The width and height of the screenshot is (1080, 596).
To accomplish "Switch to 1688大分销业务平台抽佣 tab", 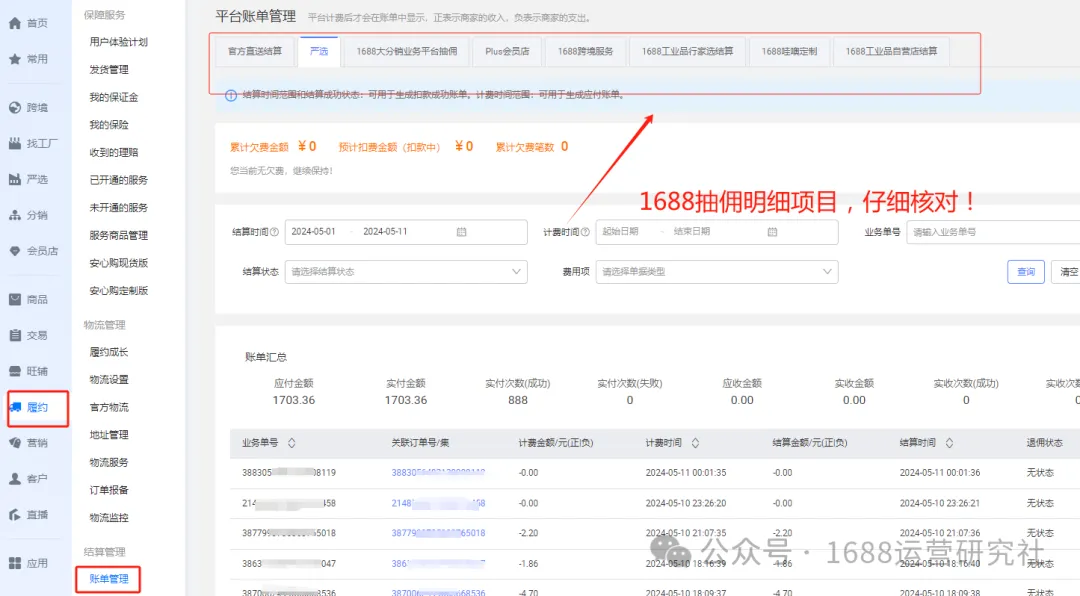I will point(406,52).
